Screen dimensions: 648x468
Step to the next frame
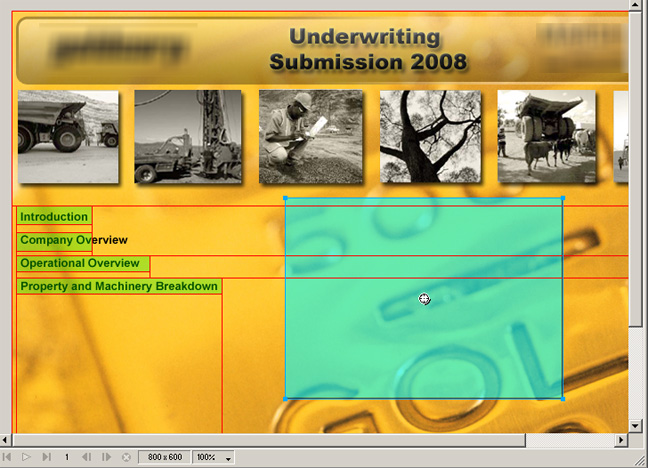coord(106,457)
